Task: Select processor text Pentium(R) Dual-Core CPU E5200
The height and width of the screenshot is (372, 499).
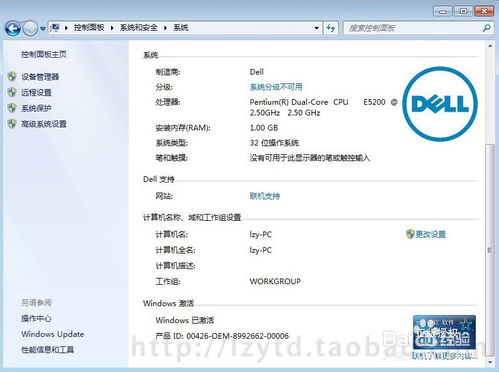Action: coord(317,102)
